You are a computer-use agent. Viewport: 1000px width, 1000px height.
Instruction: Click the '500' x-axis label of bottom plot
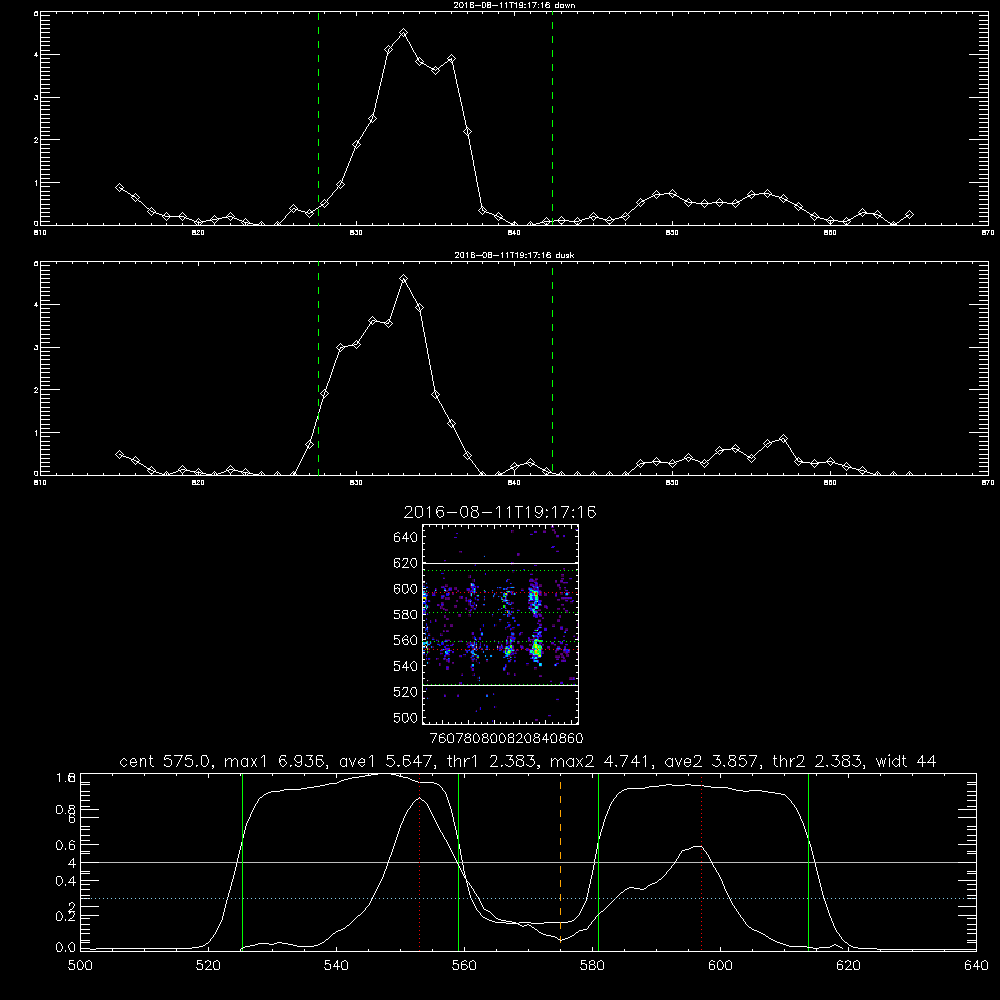point(80,966)
